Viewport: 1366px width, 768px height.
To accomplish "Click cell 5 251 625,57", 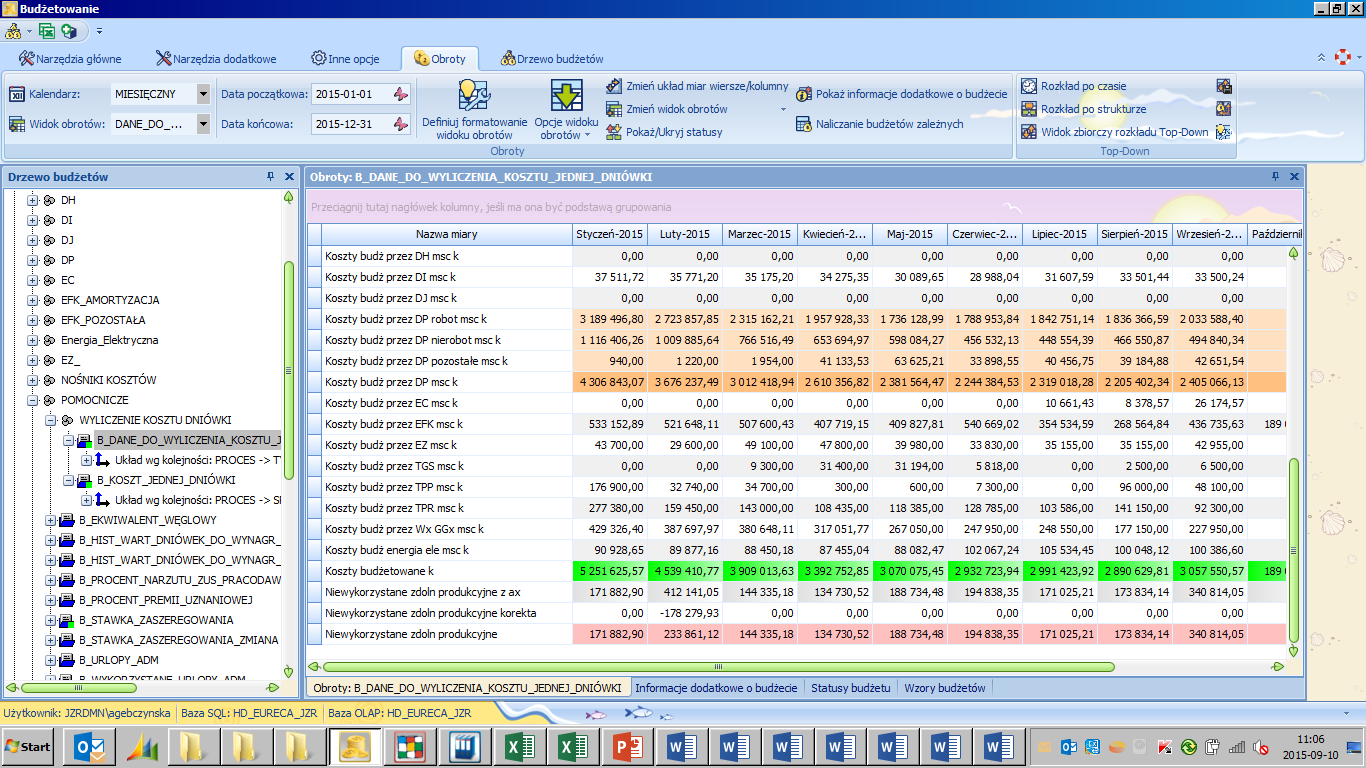I will 610,571.
